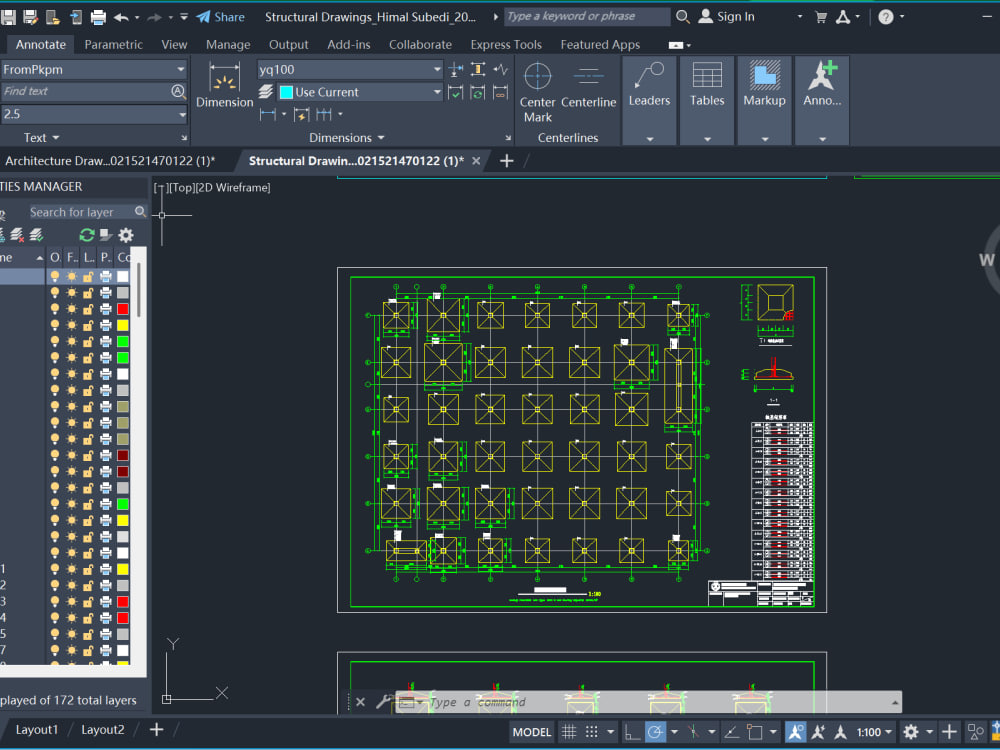This screenshot has width=1000, height=750.
Task: Toggle 2D Object Snap
Action: pos(754,732)
